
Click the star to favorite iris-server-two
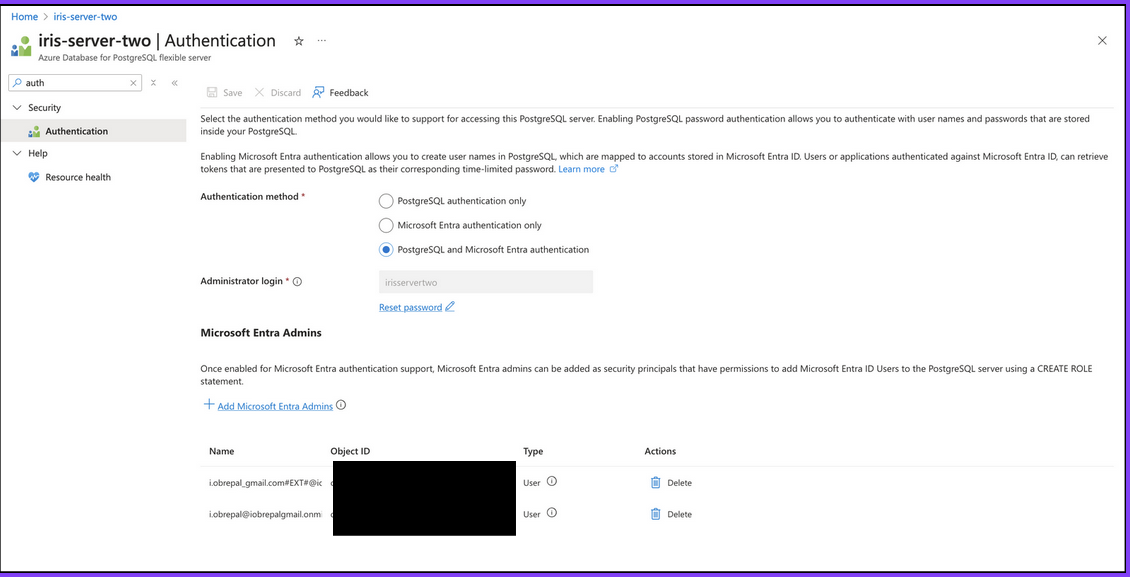pyautogui.click(x=298, y=41)
